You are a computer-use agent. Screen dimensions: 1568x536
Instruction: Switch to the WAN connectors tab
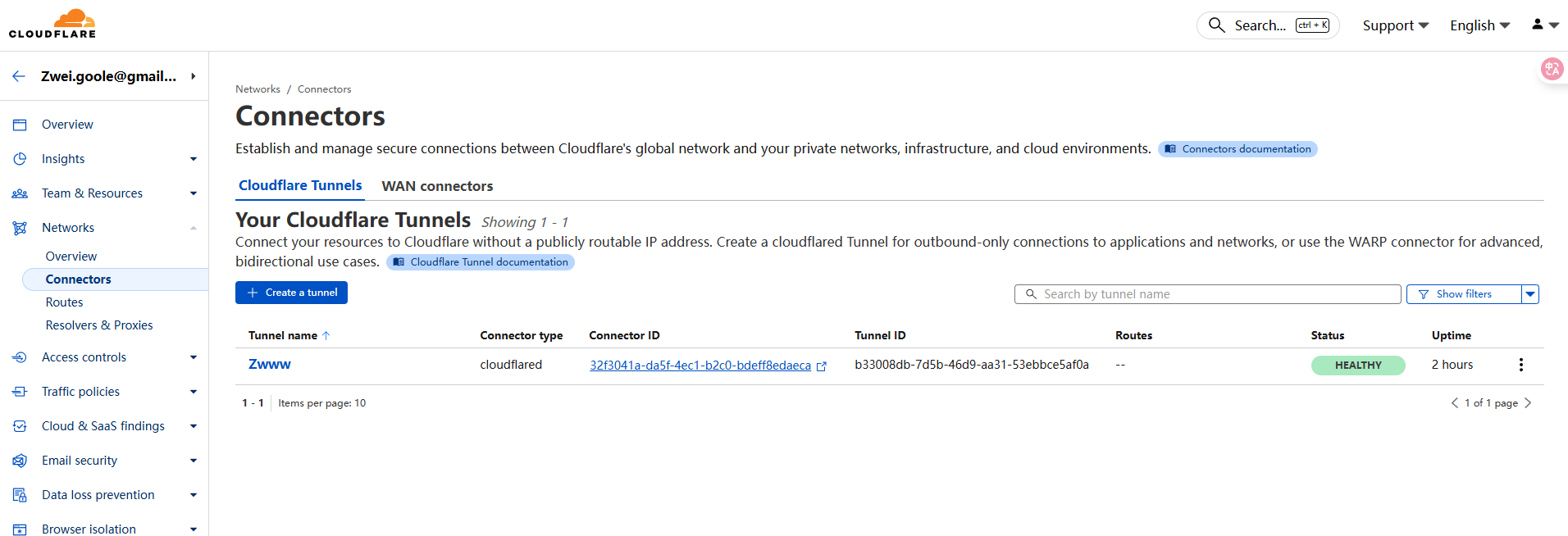(x=437, y=186)
